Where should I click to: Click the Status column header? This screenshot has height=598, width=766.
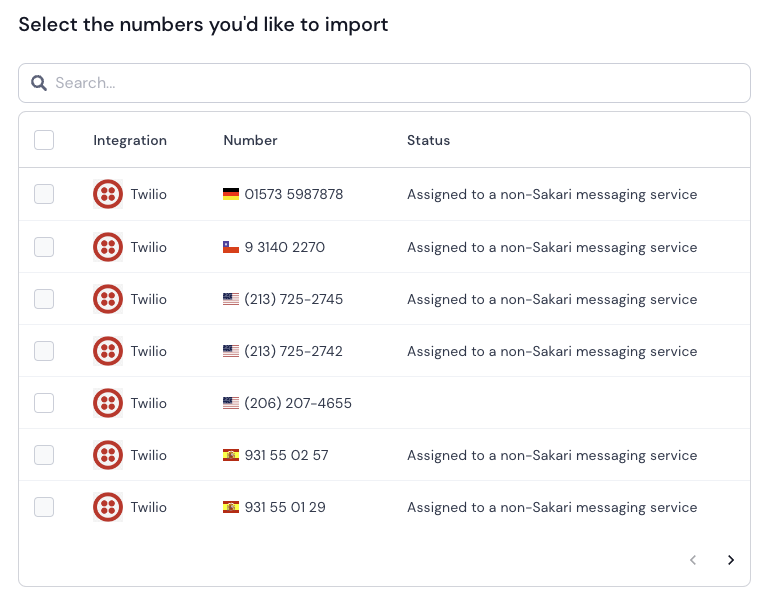(428, 140)
